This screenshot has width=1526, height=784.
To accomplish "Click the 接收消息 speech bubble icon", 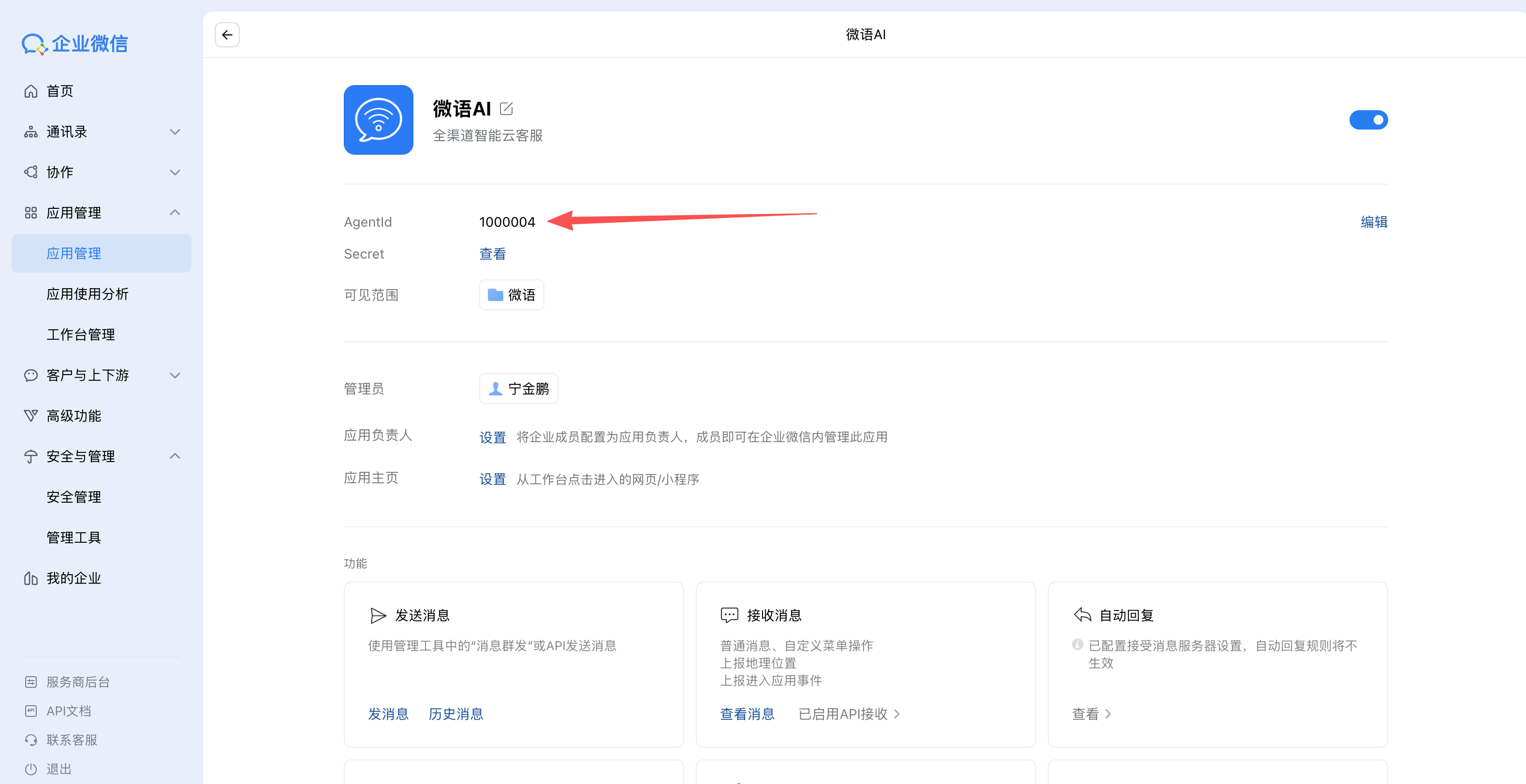I will 729,615.
